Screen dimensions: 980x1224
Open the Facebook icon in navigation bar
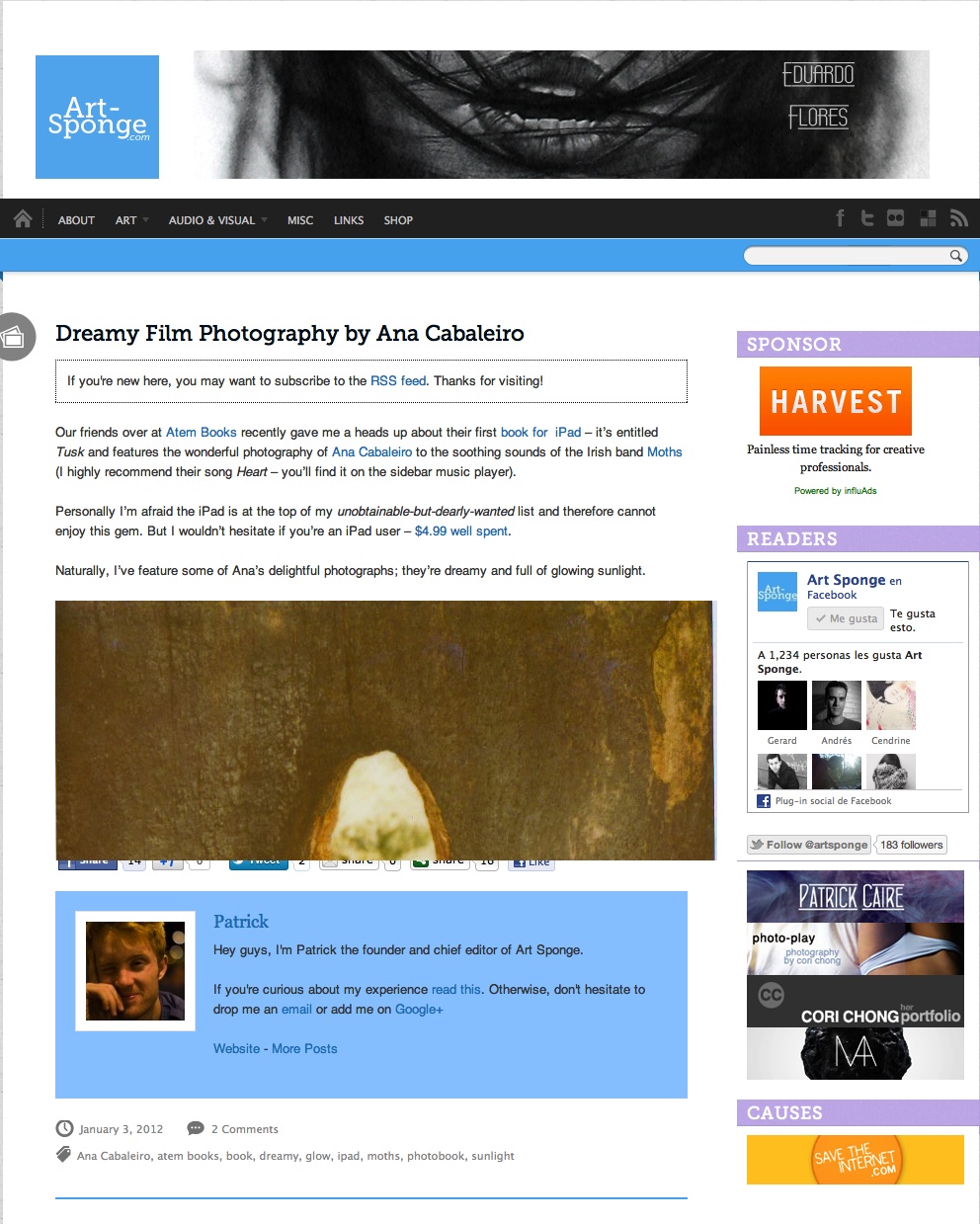click(x=840, y=218)
